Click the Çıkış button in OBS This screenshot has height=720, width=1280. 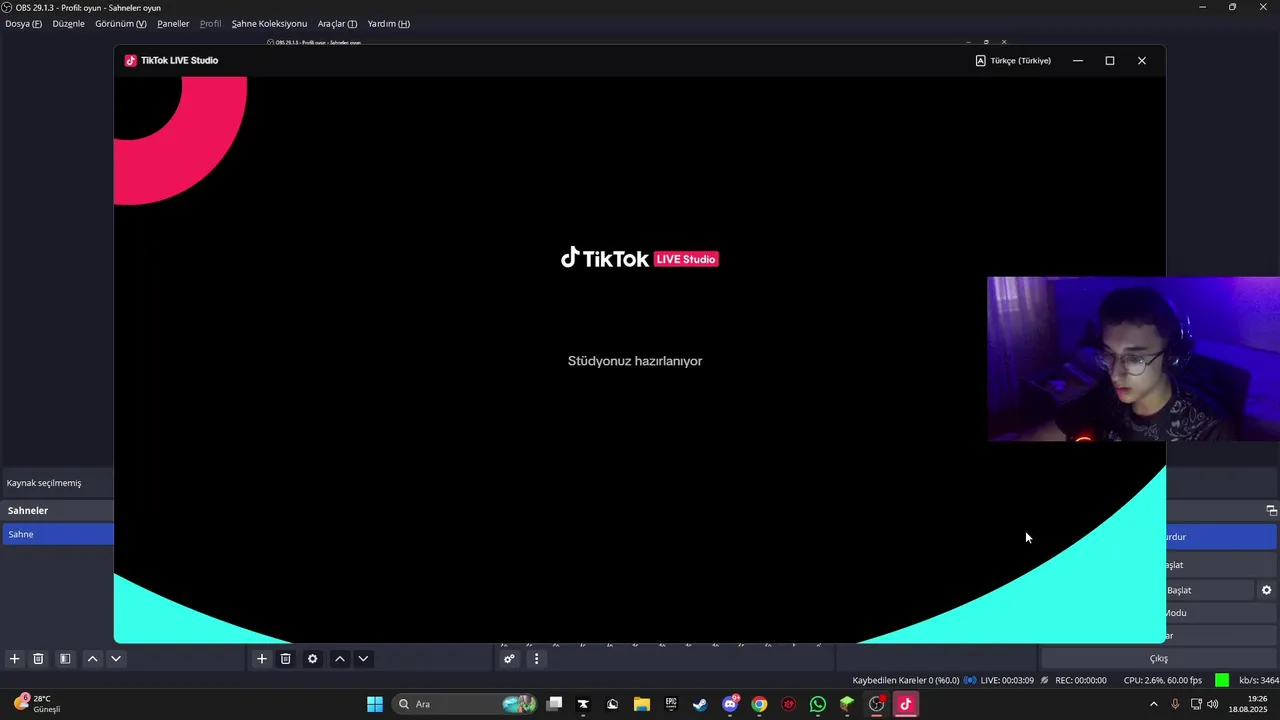pyautogui.click(x=1158, y=659)
